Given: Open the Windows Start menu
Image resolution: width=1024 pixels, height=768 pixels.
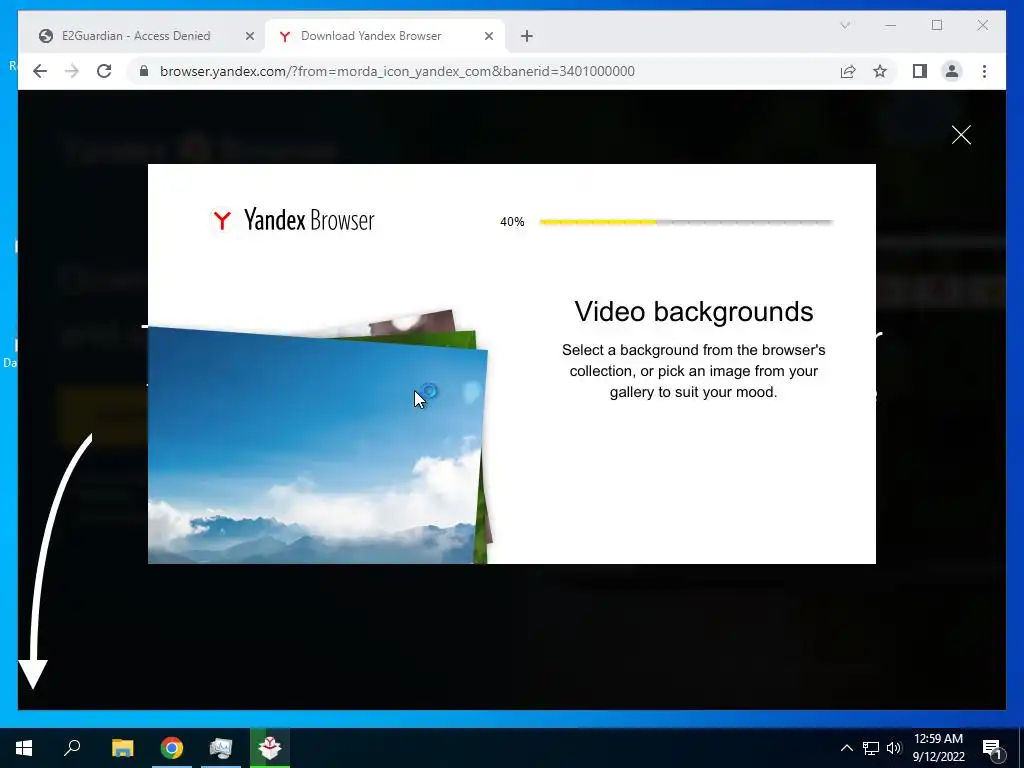Looking at the screenshot, I should [24, 748].
